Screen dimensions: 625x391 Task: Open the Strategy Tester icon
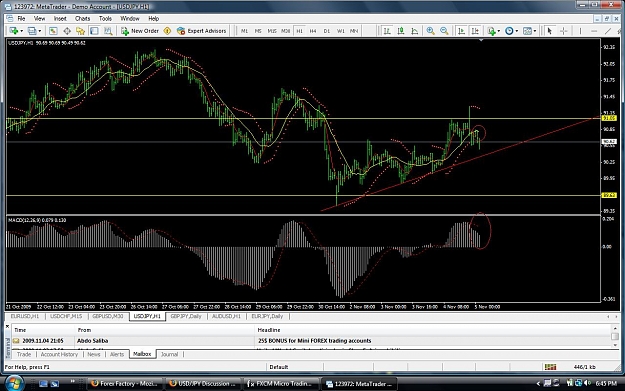click(x=108, y=31)
